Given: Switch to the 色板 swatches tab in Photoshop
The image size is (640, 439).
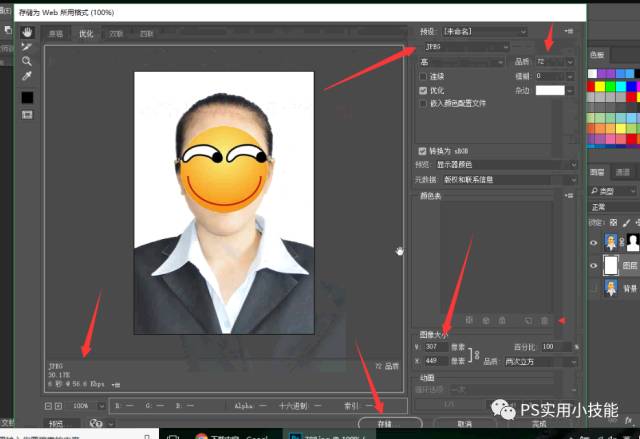Looking at the screenshot, I should click(x=597, y=55).
